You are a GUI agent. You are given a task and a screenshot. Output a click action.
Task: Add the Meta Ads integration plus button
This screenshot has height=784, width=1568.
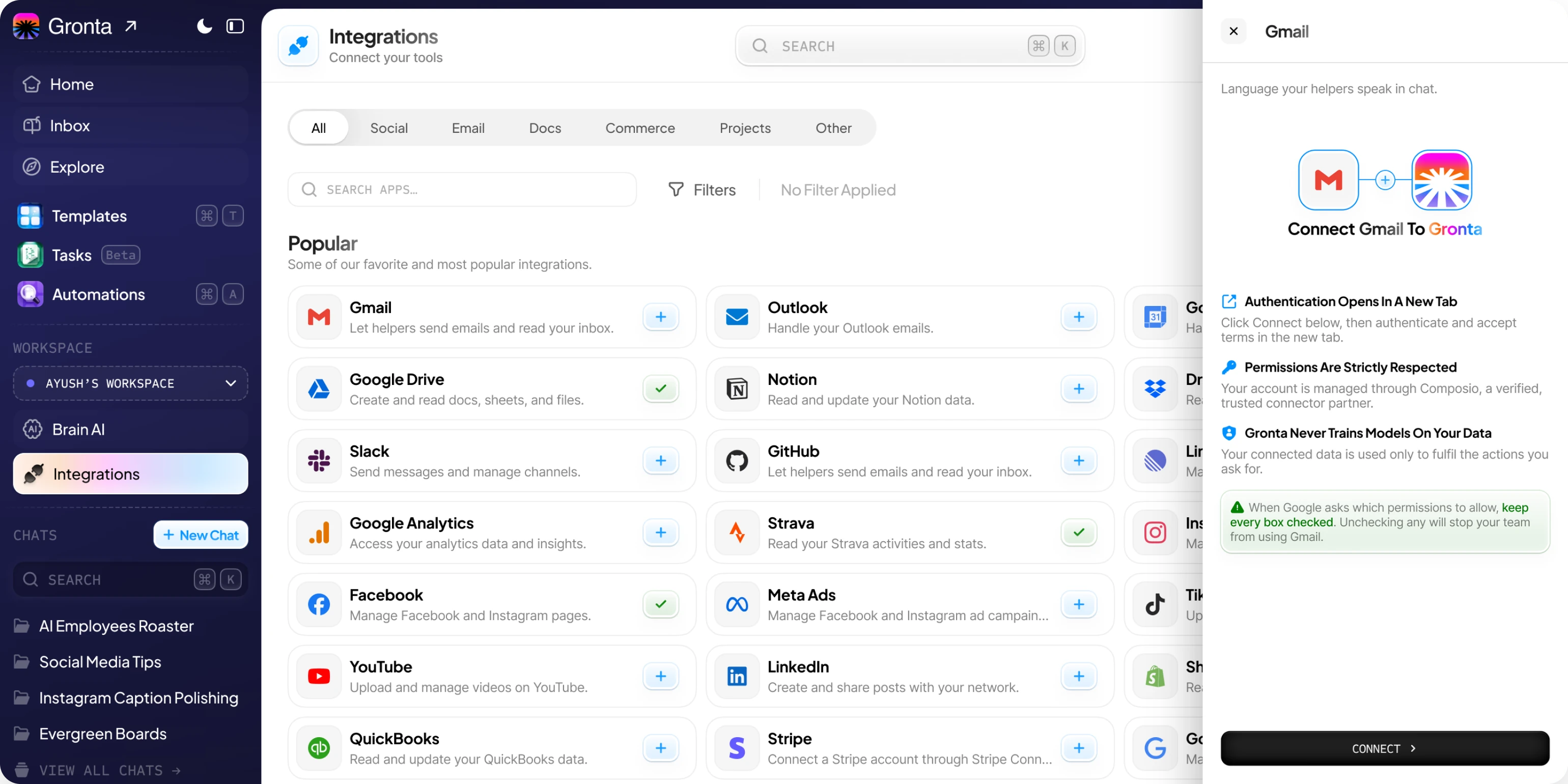pyautogui.click(x=1079, y=604)
